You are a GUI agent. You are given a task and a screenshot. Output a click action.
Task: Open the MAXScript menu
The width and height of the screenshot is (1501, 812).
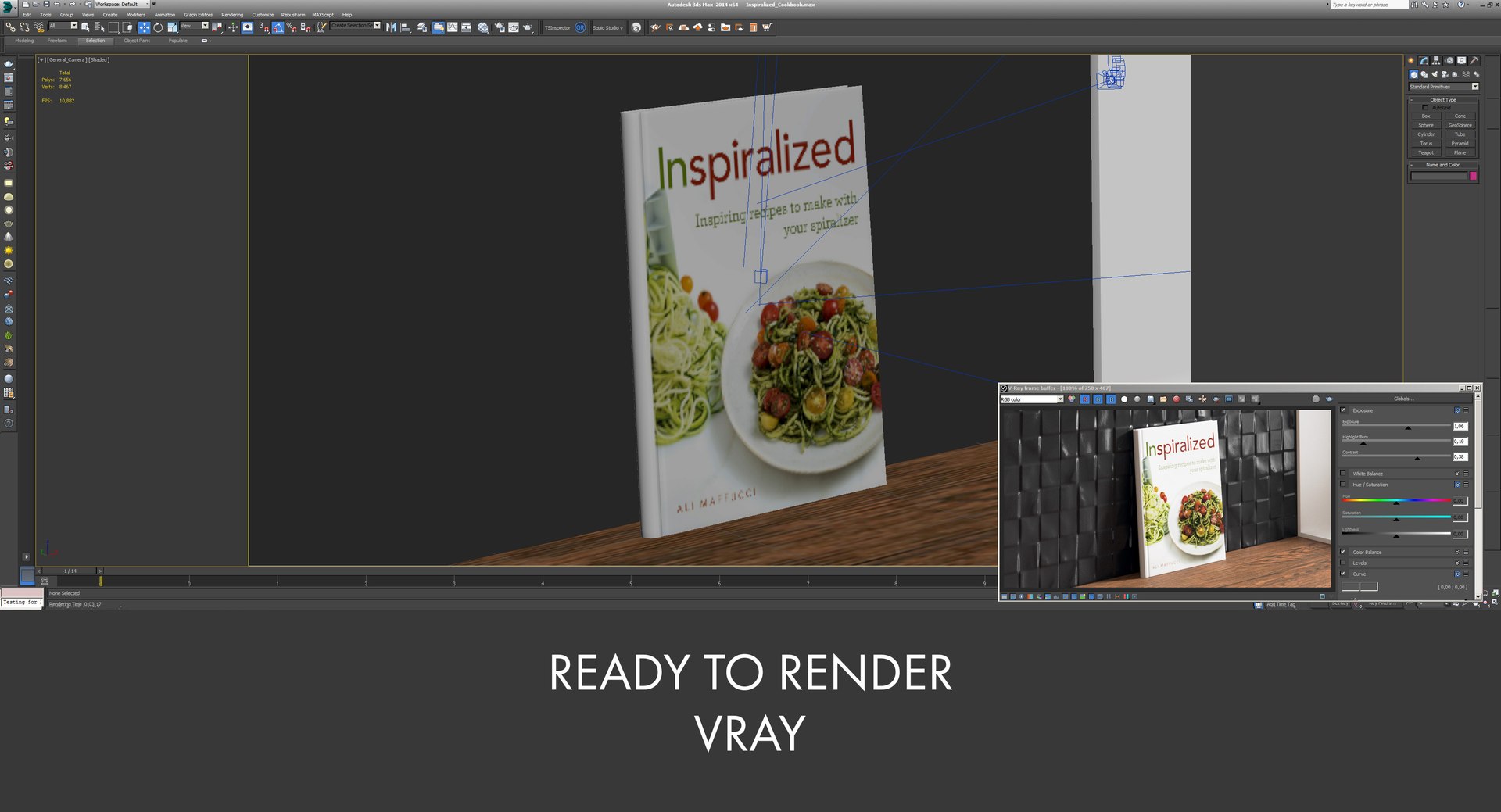click(x=323, y=15)
